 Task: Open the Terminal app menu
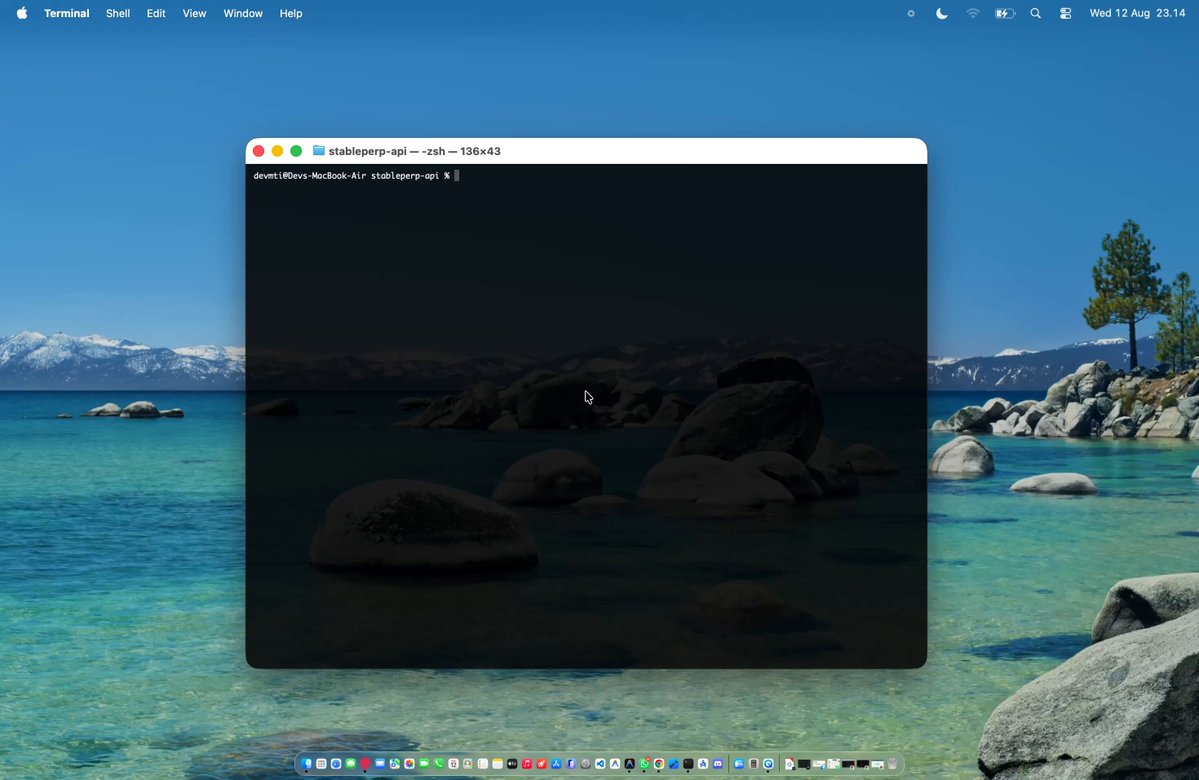pos(67,13)
